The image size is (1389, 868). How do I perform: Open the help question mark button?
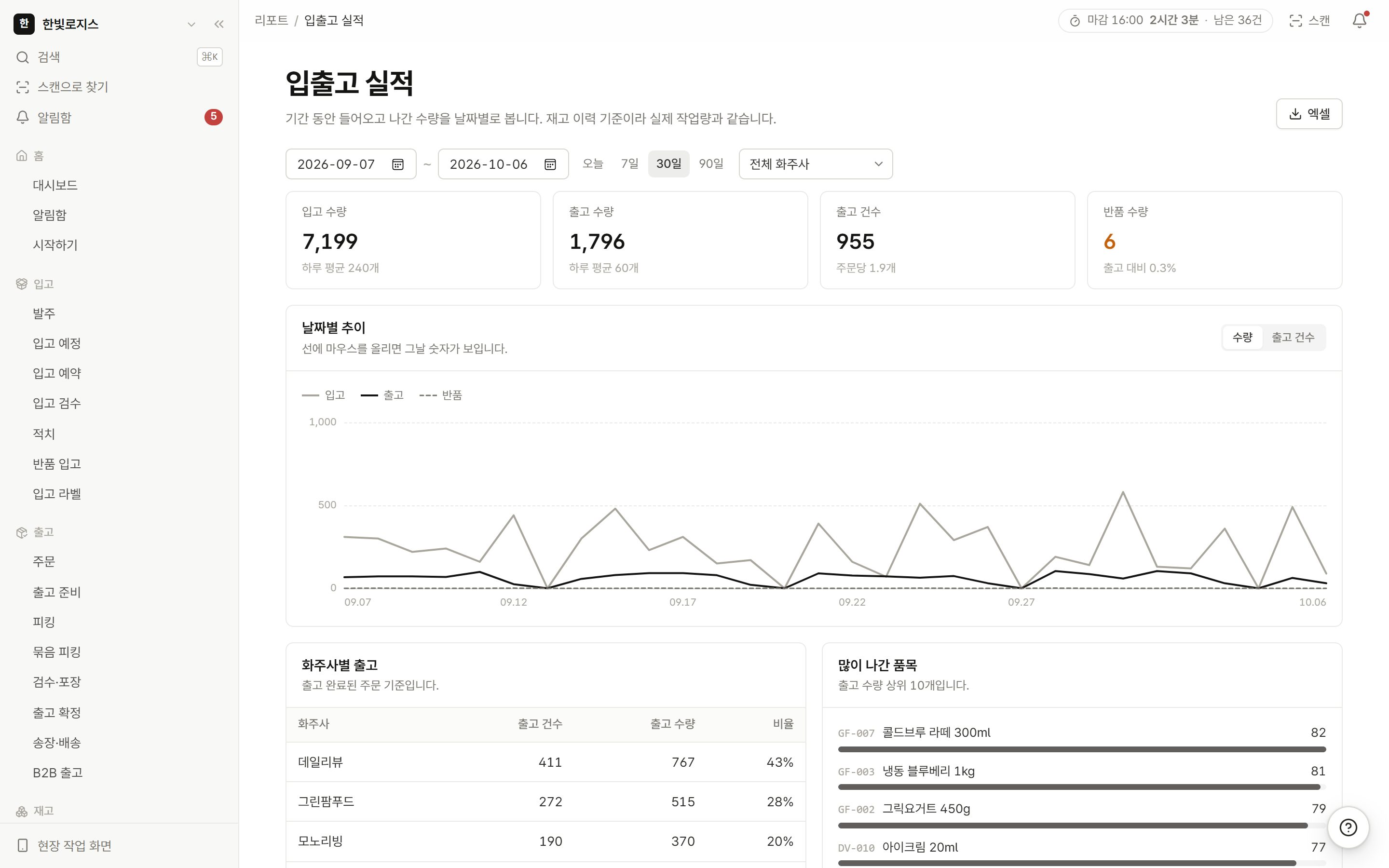1348,827
